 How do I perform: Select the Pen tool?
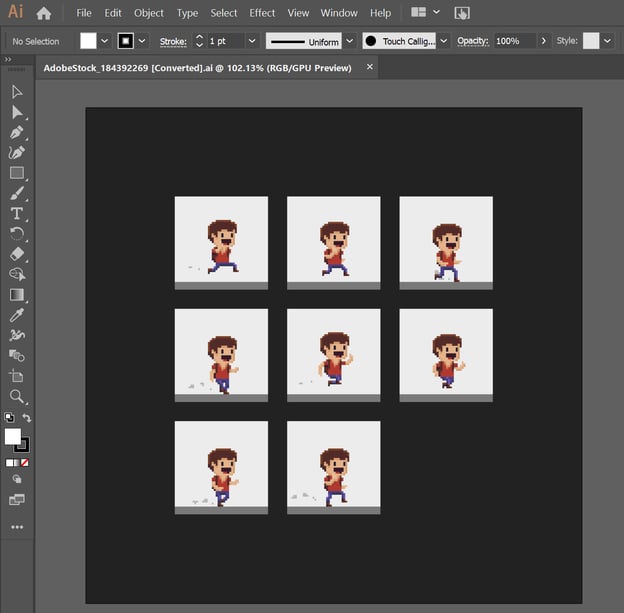(x=17, y=132)
